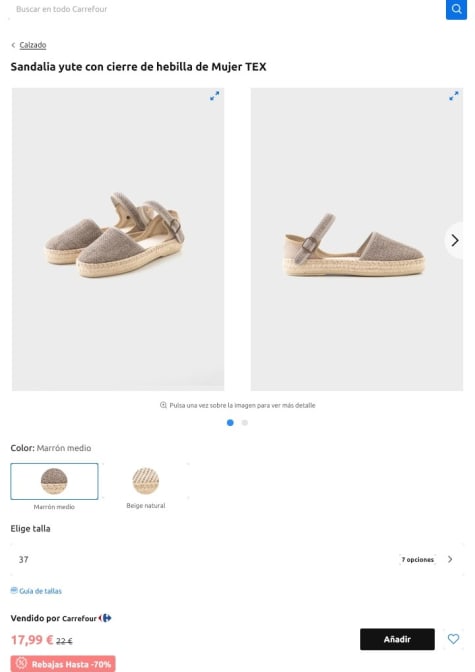475x672 pixels.
Task: Go back to the Calzado category
Action: [33, 45]
